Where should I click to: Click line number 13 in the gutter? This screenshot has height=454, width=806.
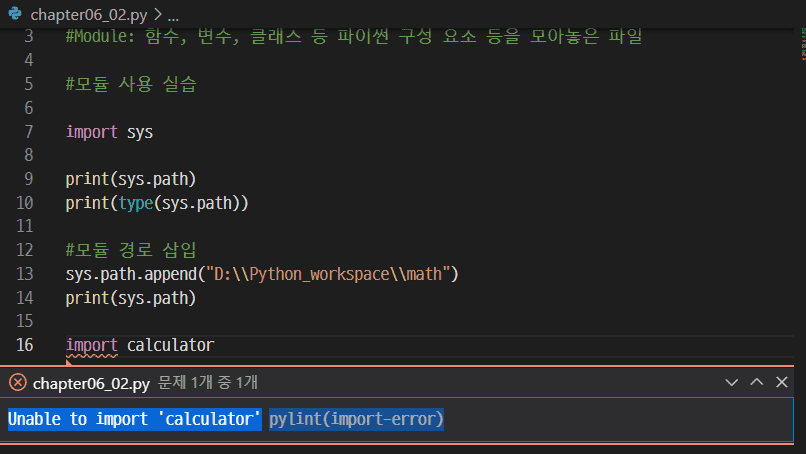(25, 273)
